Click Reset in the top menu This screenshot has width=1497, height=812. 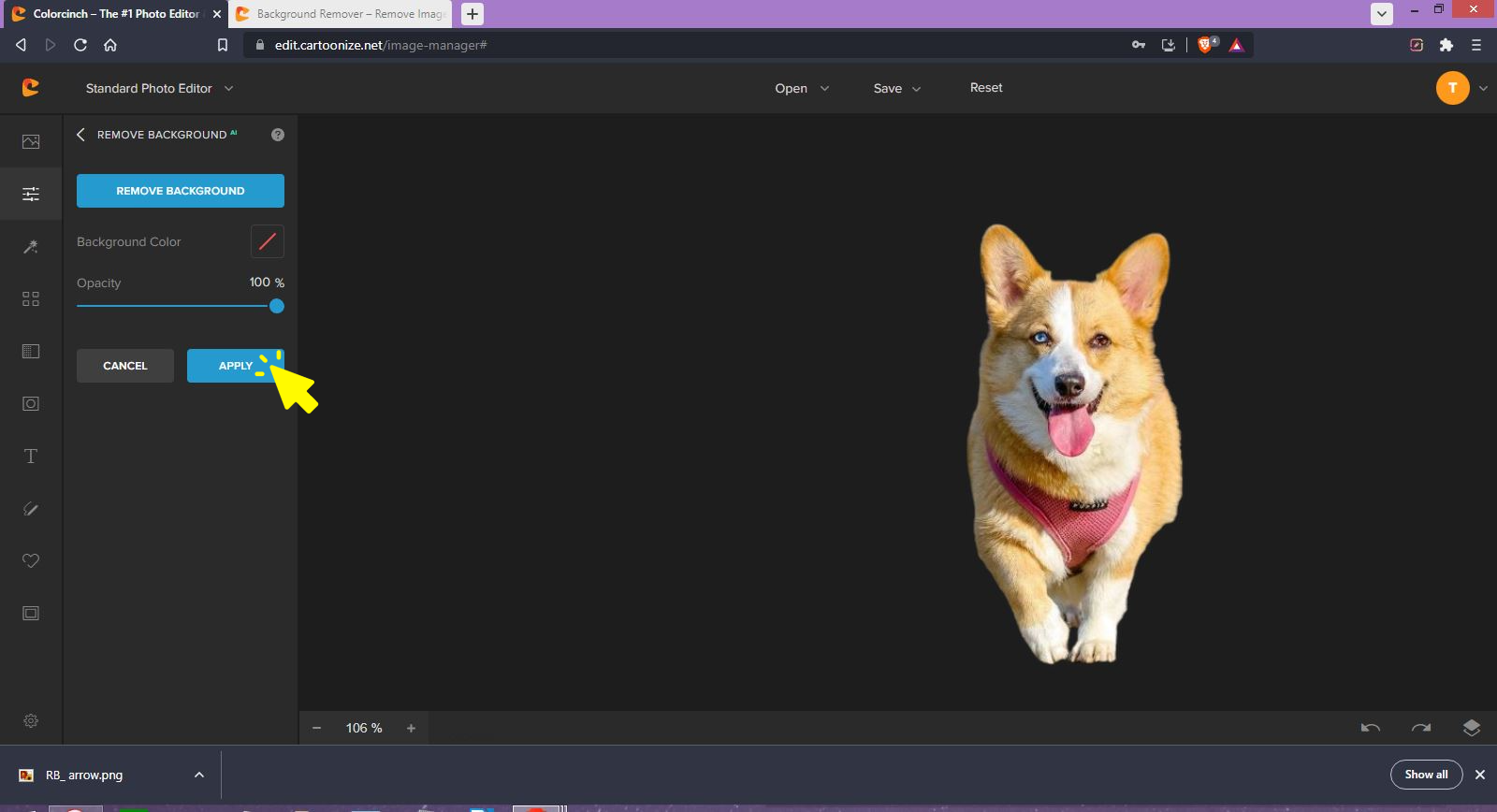pyautogui.click(x=986, y=88)
